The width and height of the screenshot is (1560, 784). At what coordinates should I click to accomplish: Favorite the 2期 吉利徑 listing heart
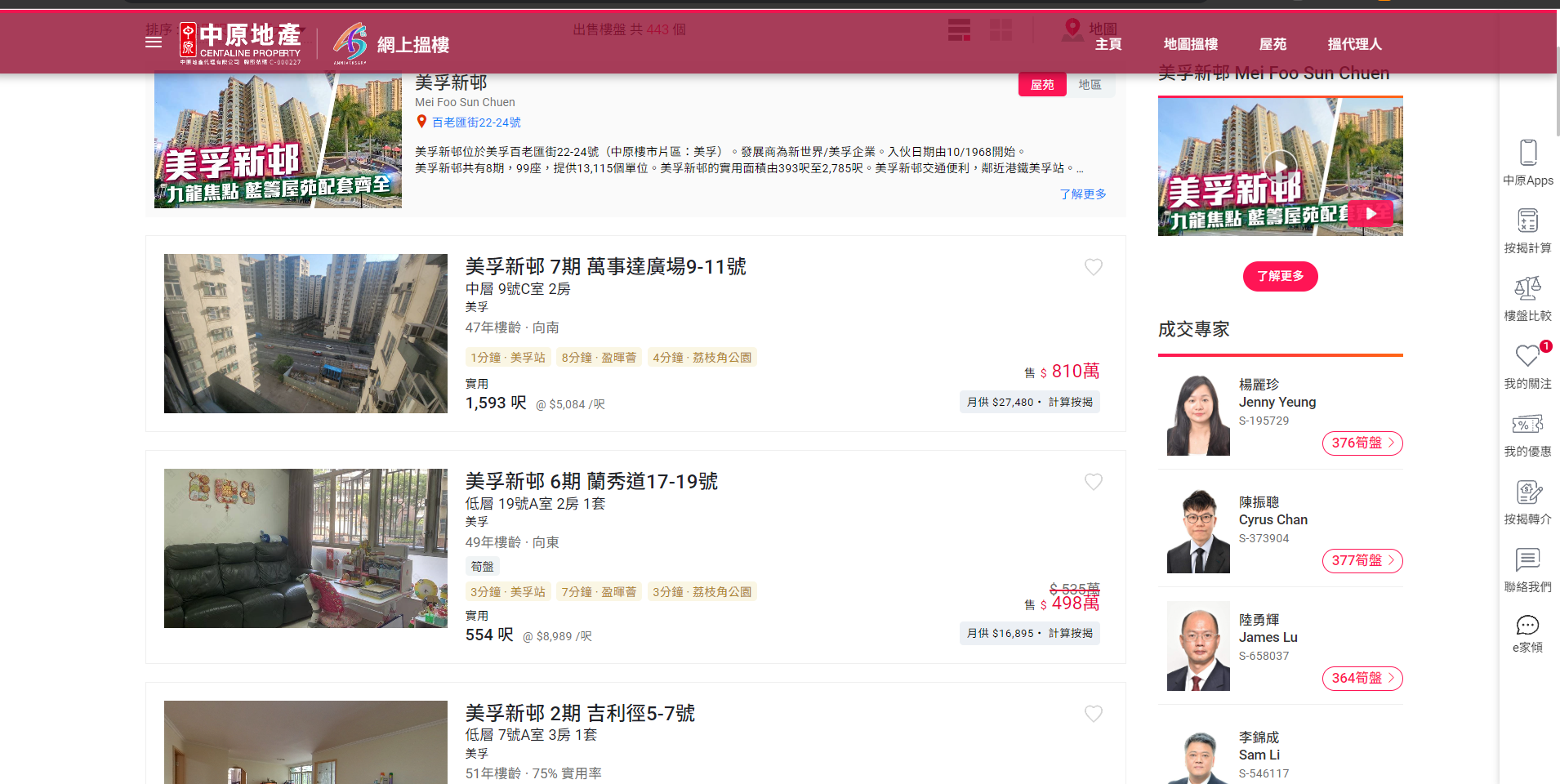[x=1094, y=714]
